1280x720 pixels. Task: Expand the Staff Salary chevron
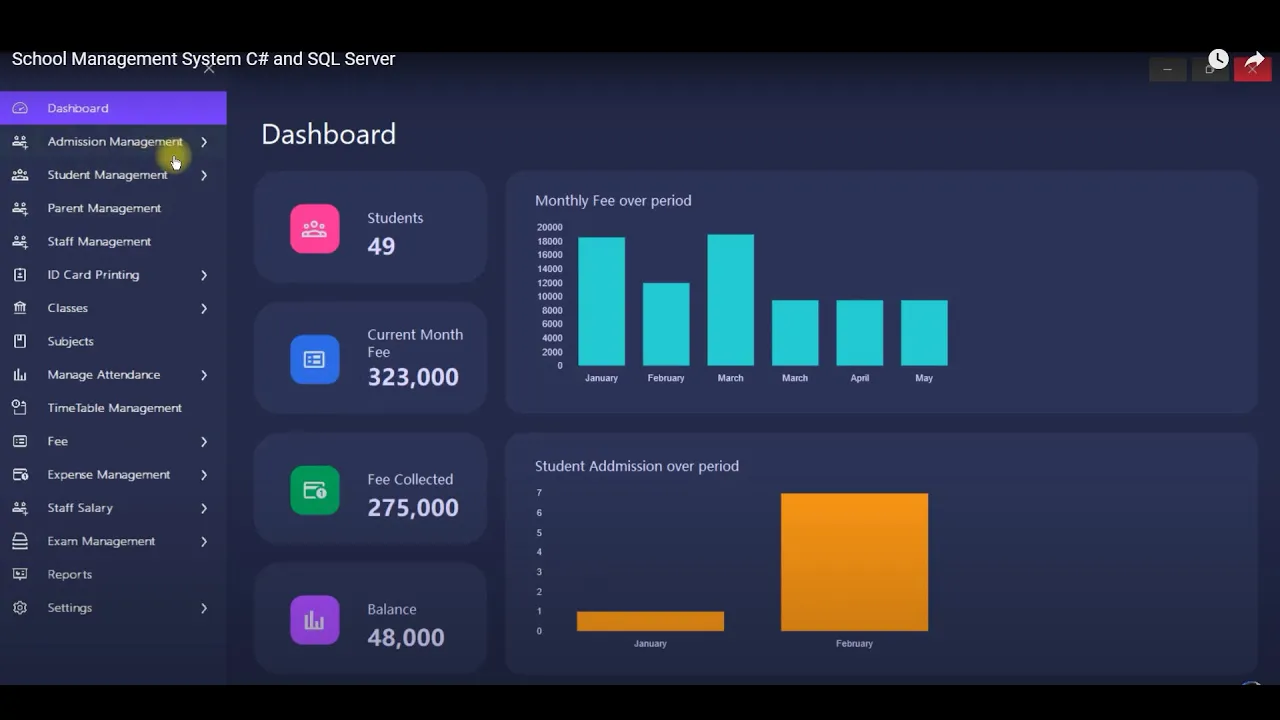coord(204,508)
